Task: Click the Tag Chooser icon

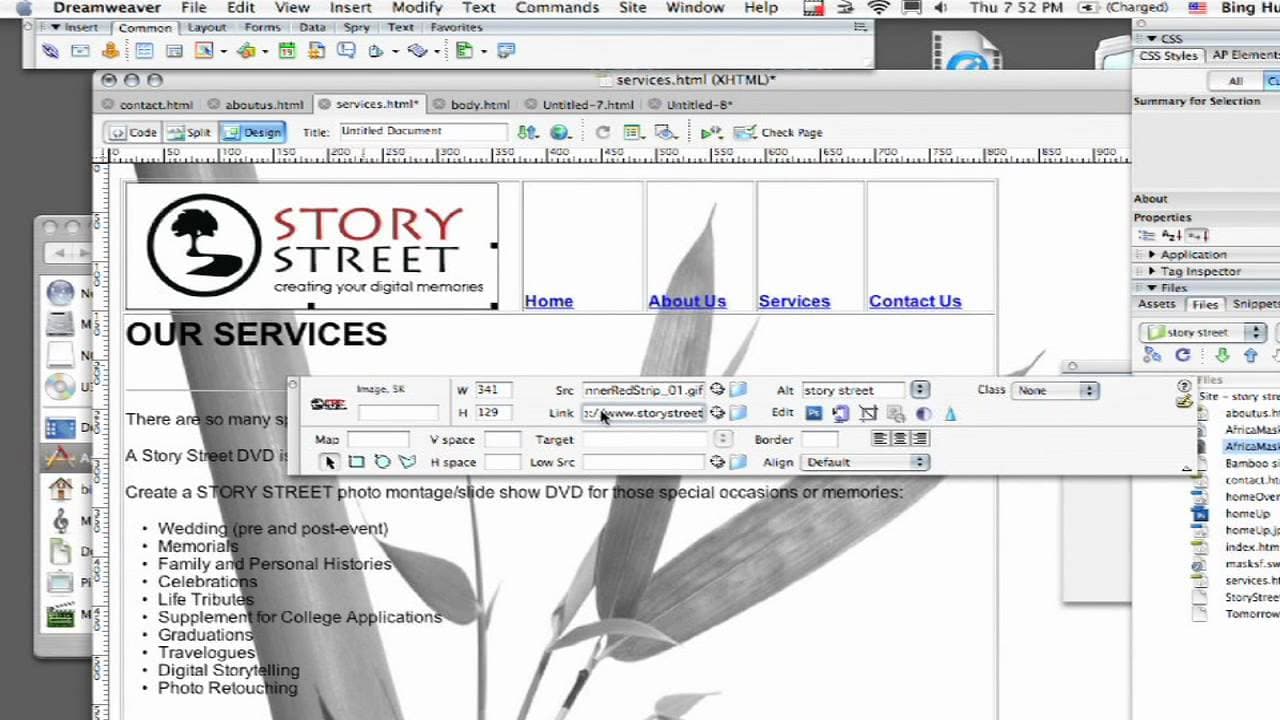Action: coord(506,51)
